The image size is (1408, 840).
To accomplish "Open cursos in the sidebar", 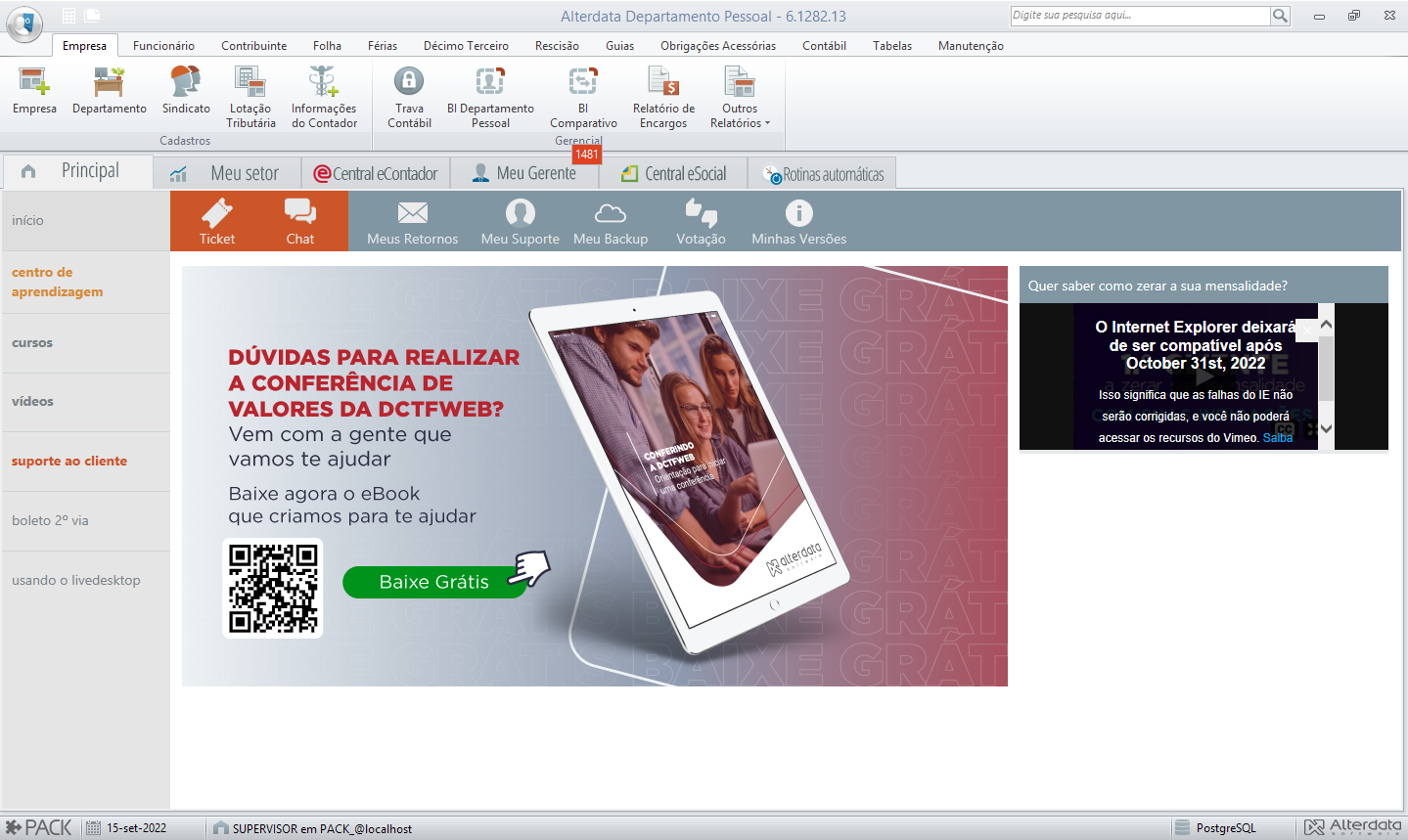I will click(x=85, y=343).
